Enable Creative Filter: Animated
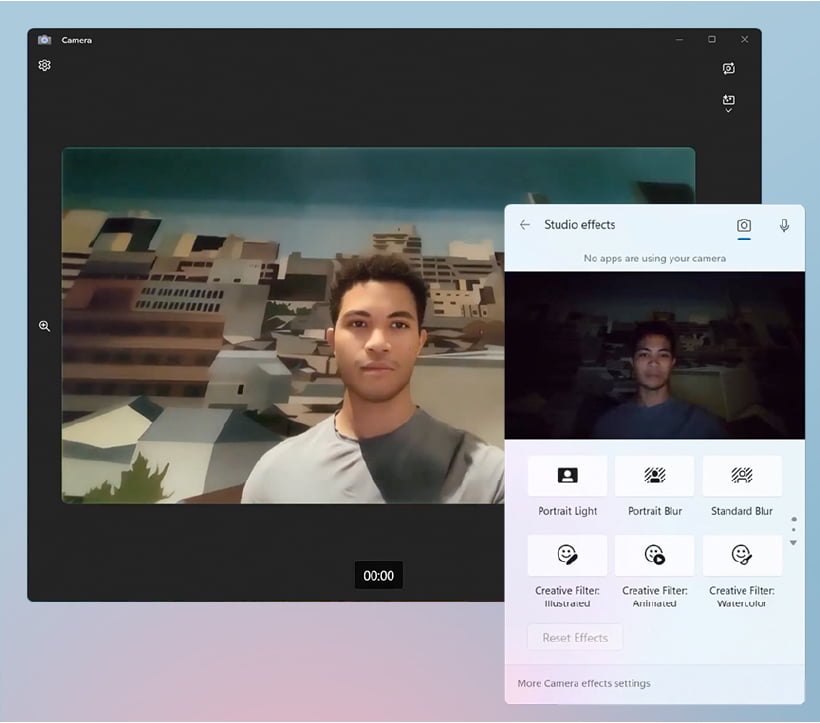Viewport: 820px width, 723px height. (655, 555)
